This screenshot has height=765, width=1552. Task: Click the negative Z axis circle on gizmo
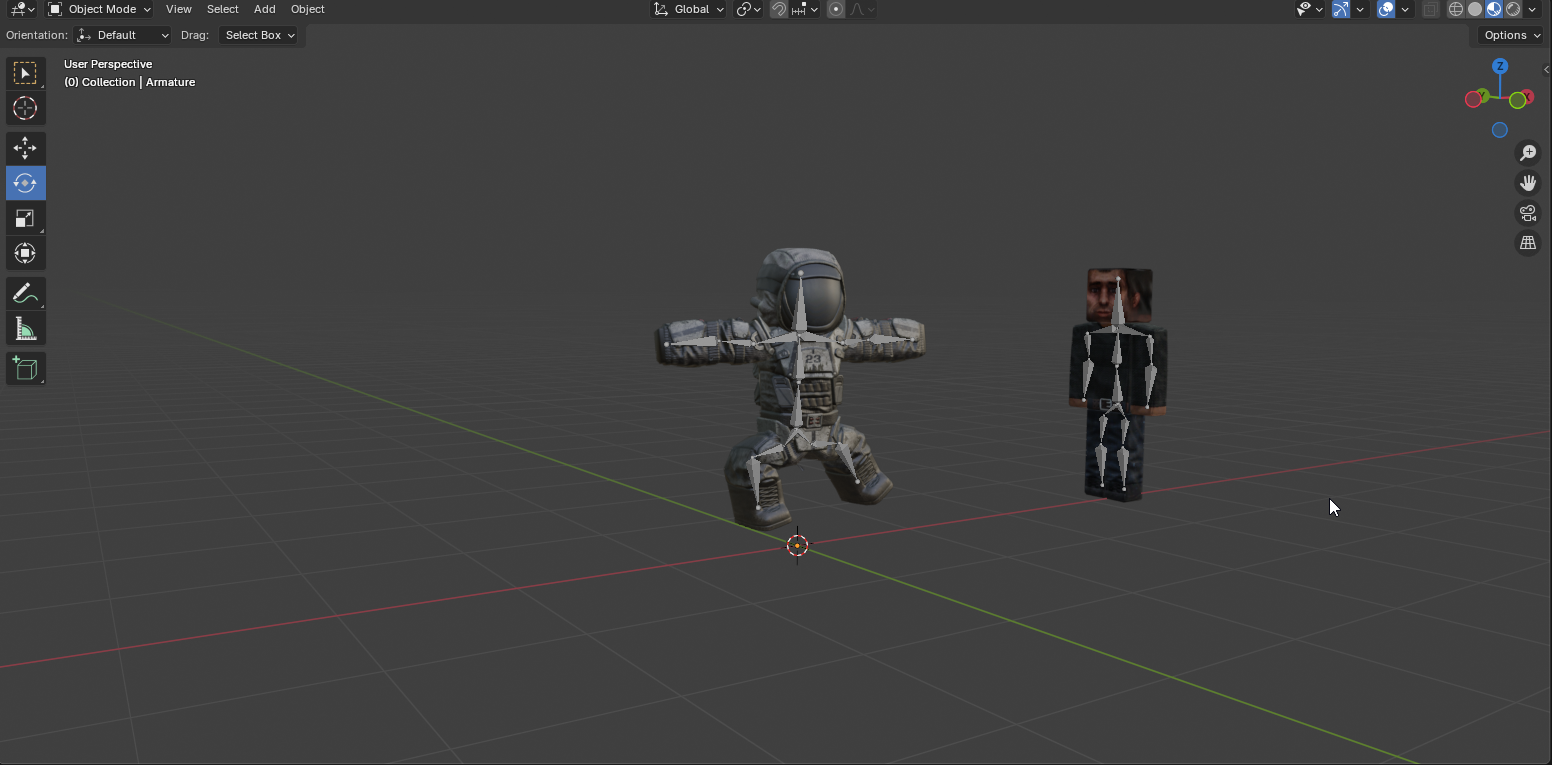click(1500, 130)
